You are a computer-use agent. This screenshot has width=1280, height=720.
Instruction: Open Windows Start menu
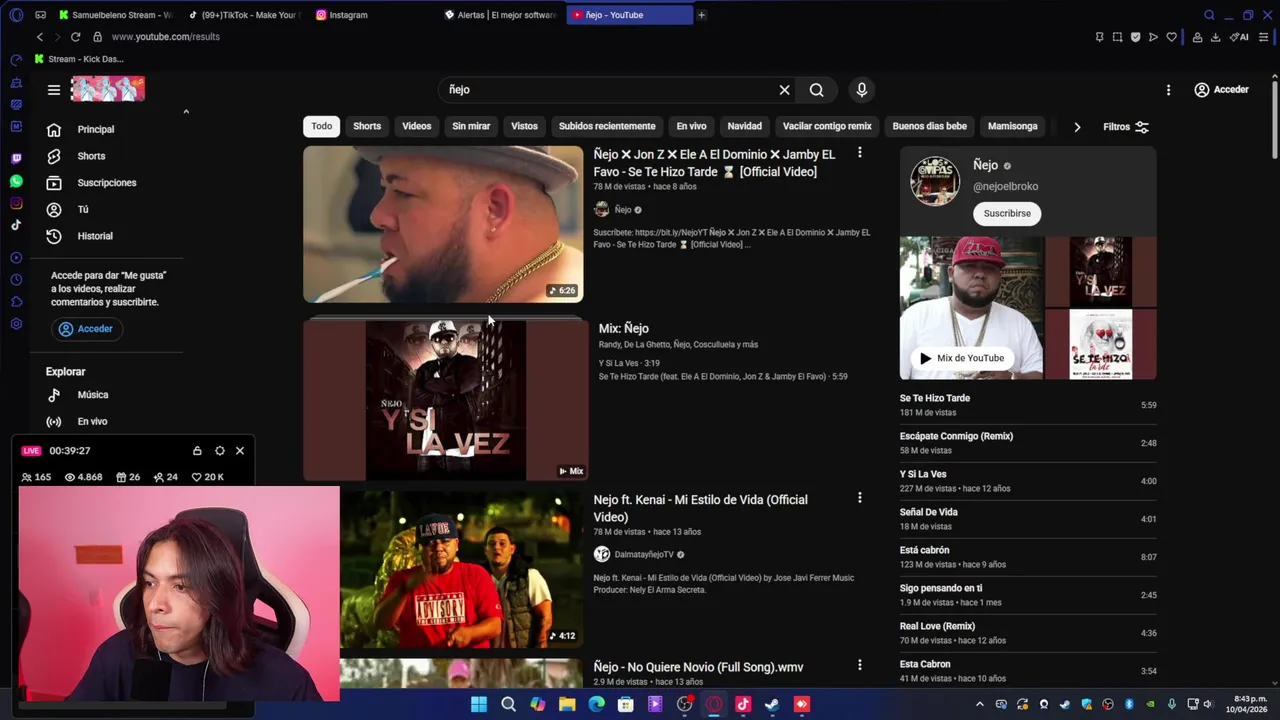pyautogui.click(x=479, y=704)
